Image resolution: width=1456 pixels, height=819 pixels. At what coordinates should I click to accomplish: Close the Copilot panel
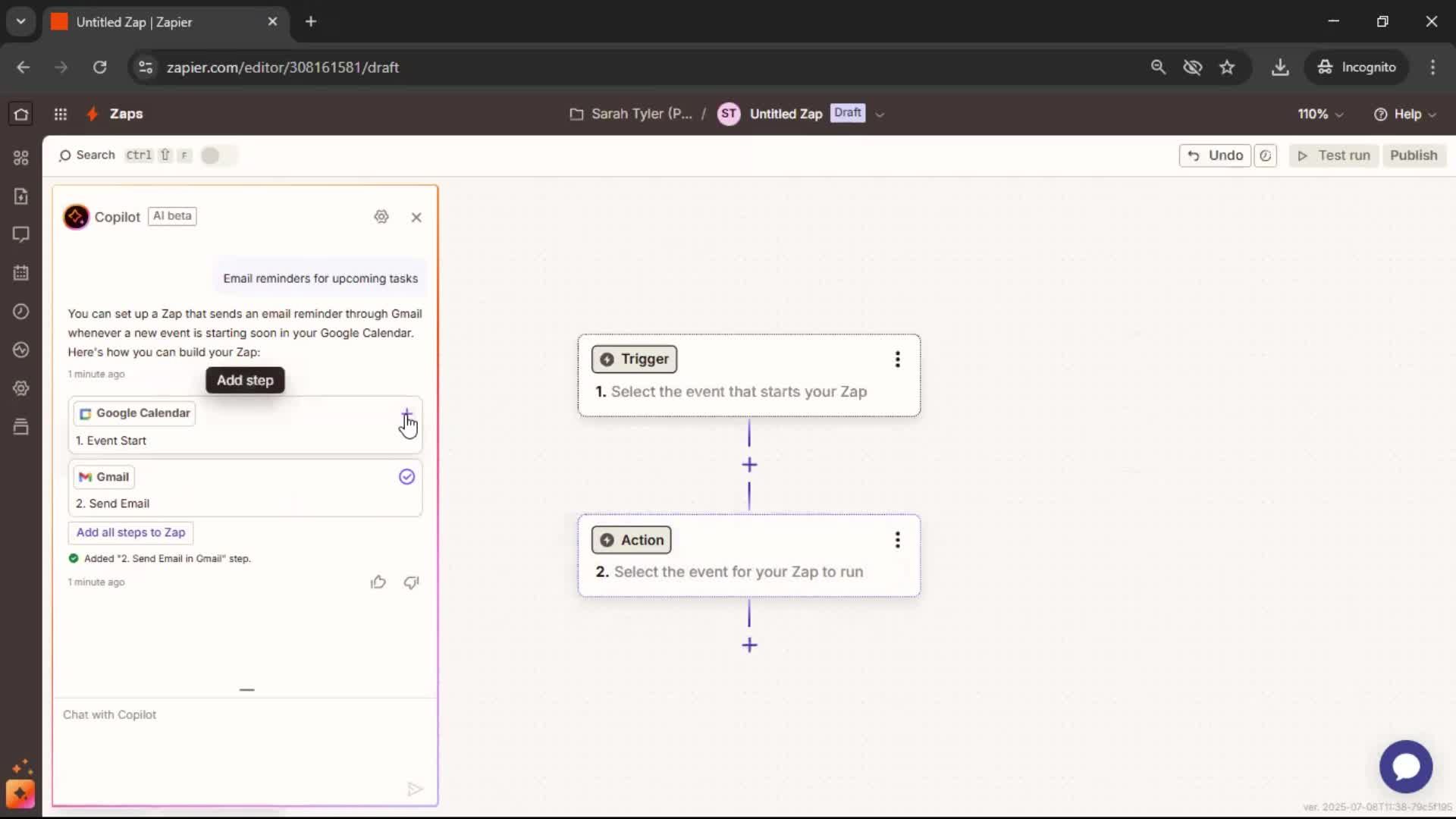point(416,218)
